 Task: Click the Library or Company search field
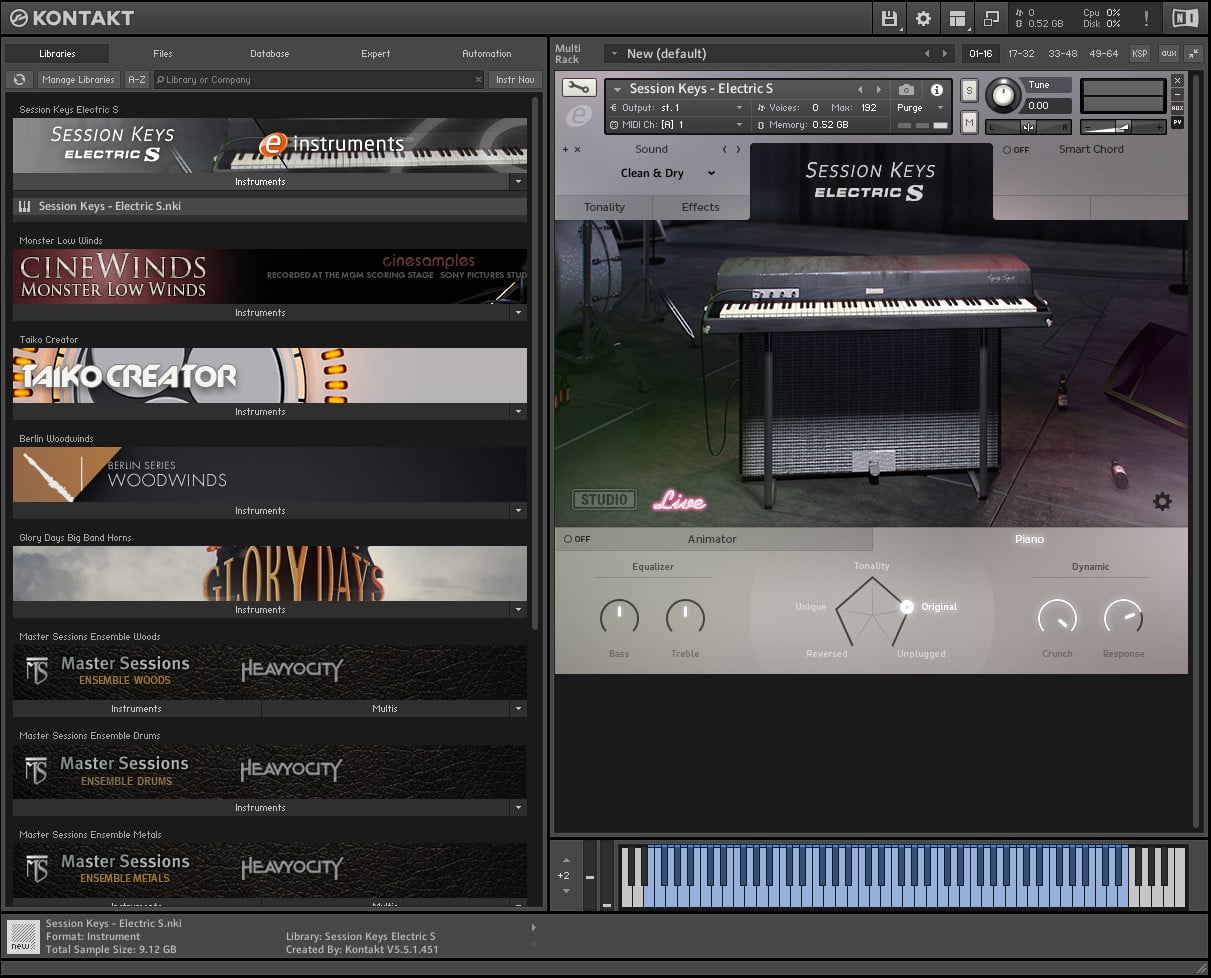[x=318, y=79]
